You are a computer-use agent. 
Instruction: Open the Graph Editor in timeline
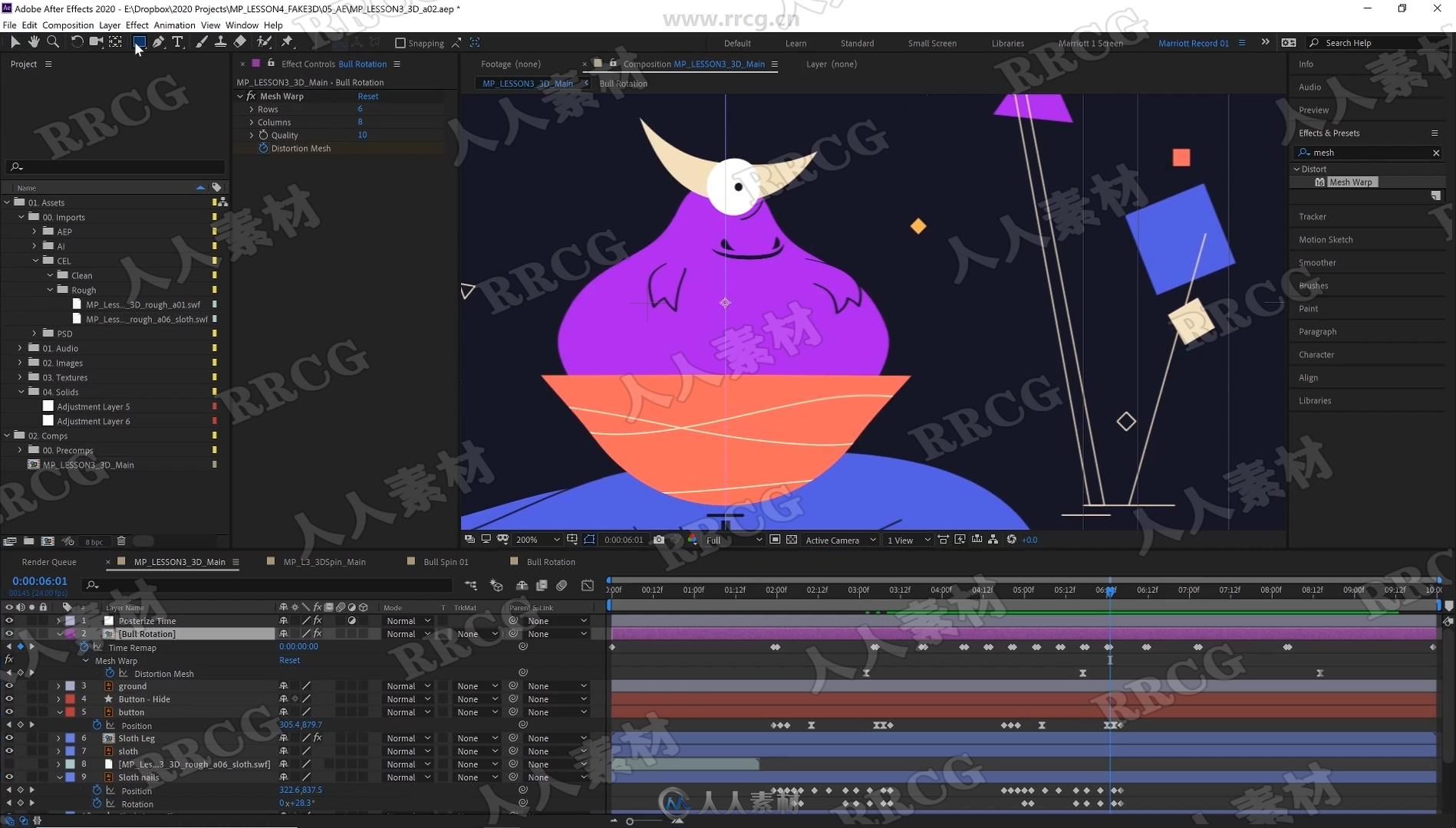click(588, 586)
